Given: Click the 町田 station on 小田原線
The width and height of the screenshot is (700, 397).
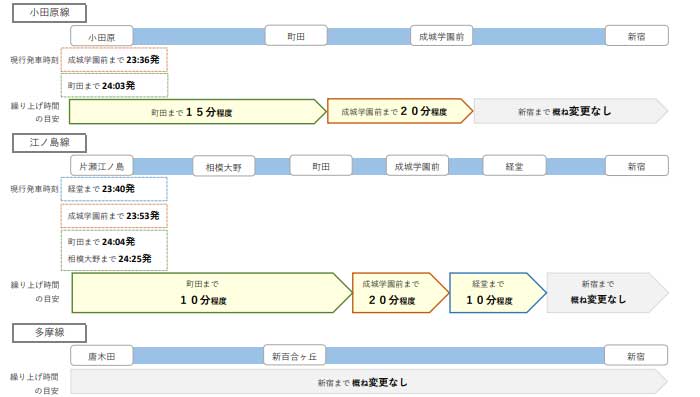Looking at the screenshot, I should [296, 36].
